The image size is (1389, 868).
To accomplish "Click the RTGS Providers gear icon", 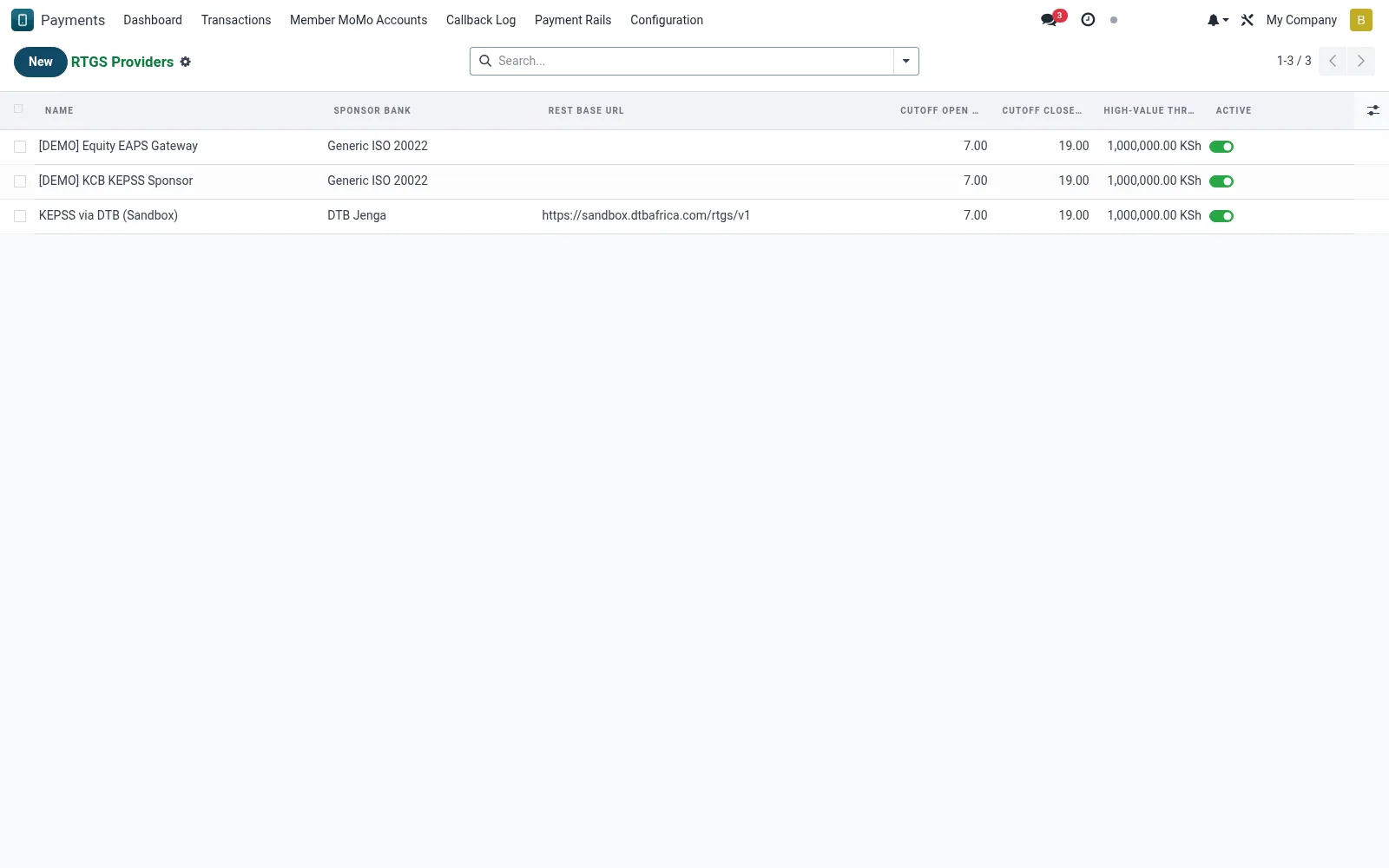I will [x=185, y=62].
